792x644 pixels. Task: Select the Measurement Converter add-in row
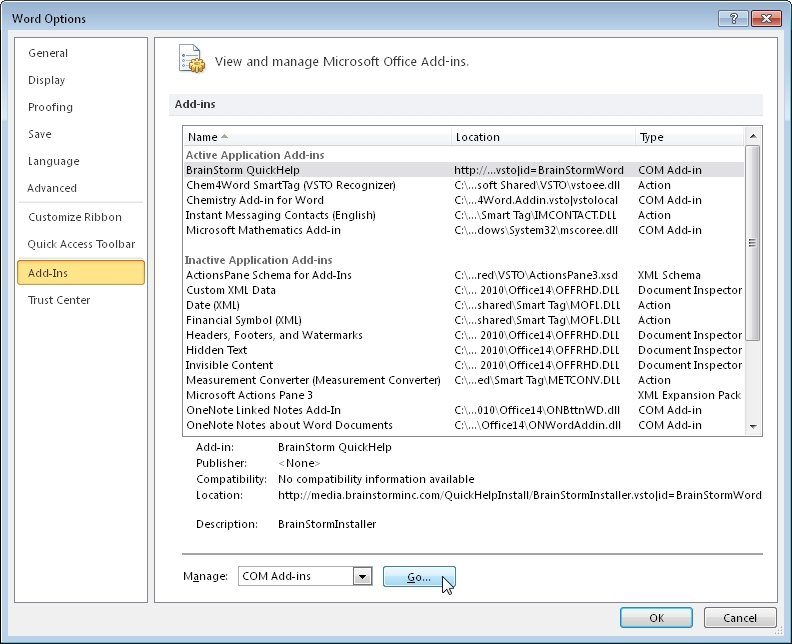tap(464, 380)
